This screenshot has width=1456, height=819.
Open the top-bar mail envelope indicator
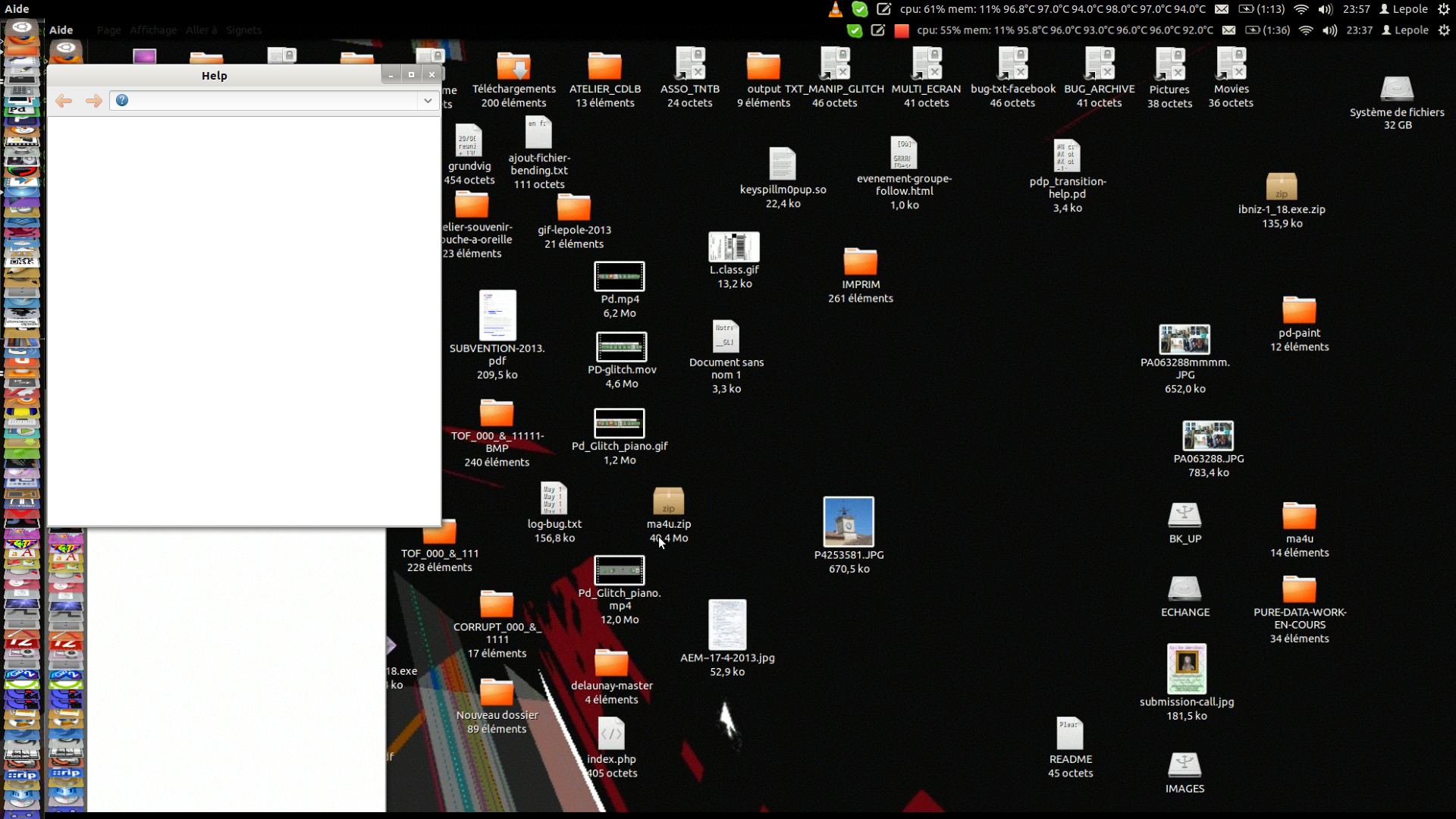point(1221,9)
